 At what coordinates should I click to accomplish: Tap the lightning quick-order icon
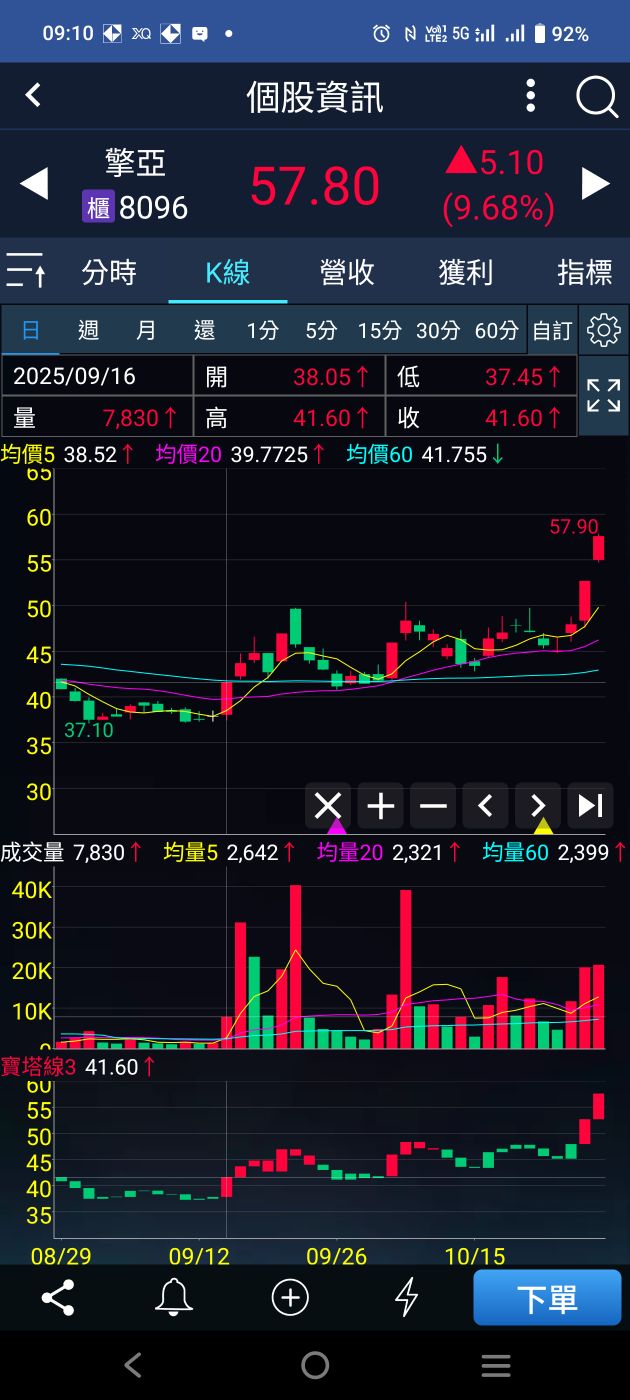coord(406,1298)
